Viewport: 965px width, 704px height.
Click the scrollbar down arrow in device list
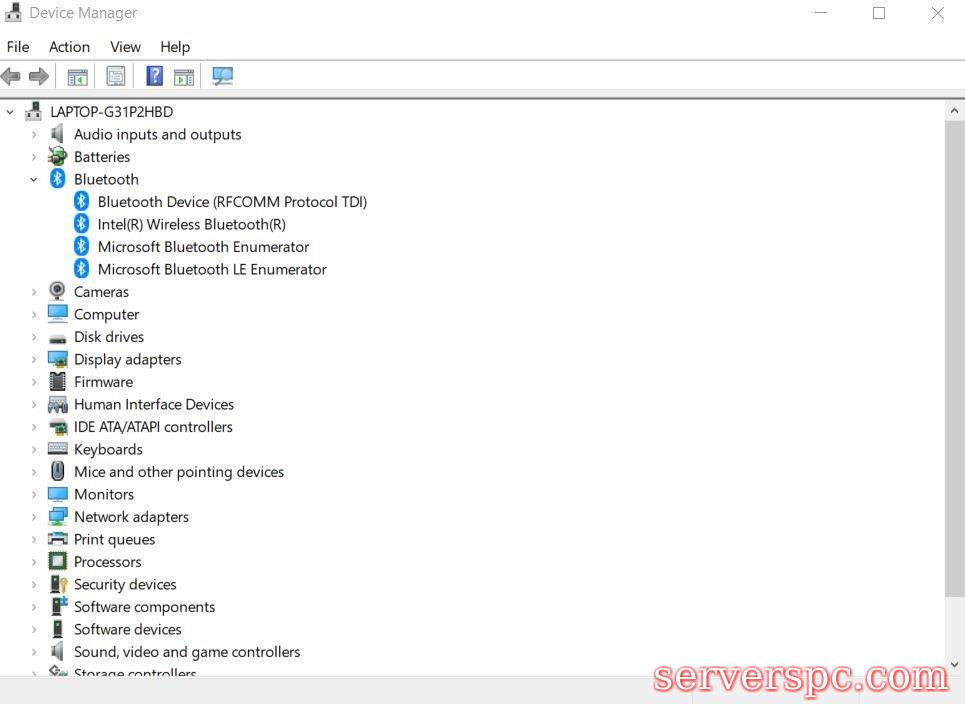click(954, 664)
